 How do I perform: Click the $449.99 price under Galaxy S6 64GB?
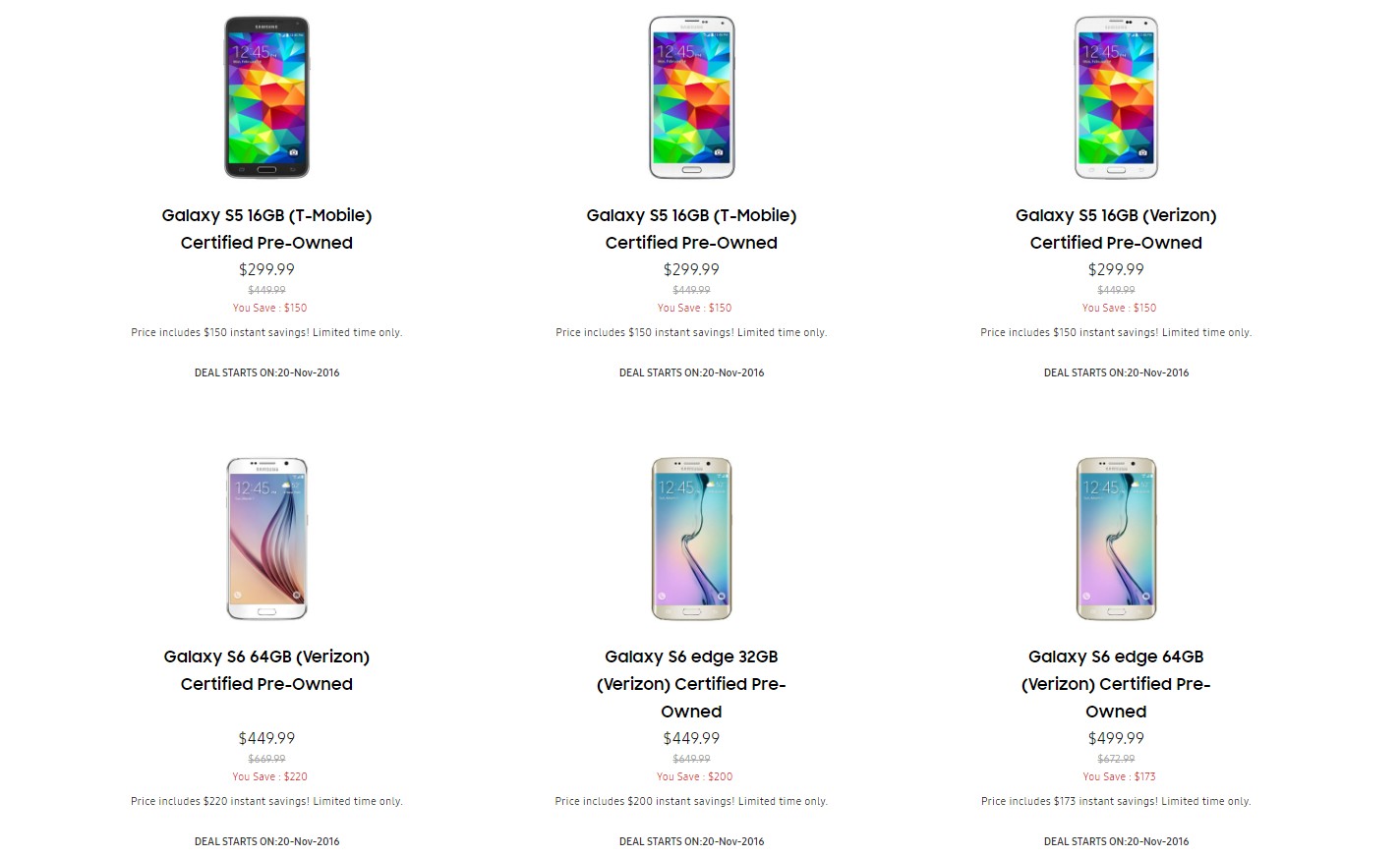(x=266, y=738)
